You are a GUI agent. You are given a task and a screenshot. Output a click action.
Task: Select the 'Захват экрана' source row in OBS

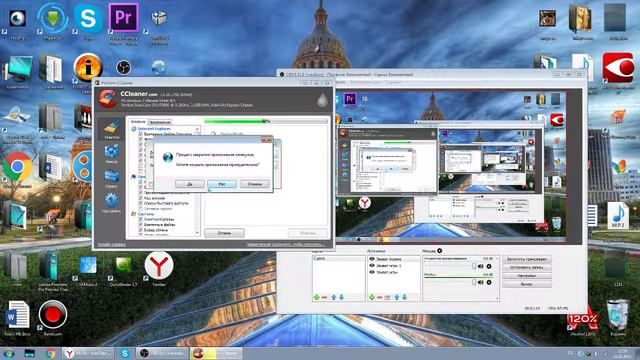[394, 259]
